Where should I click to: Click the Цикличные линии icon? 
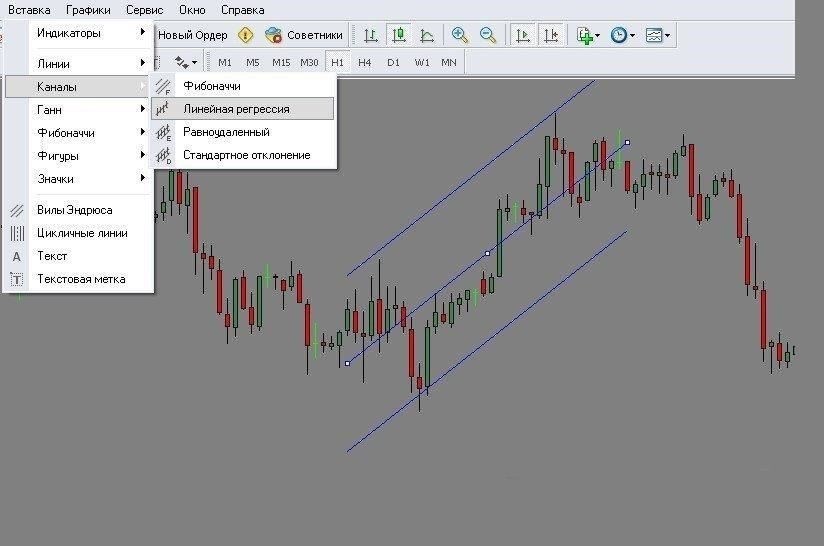pos(17,233)
